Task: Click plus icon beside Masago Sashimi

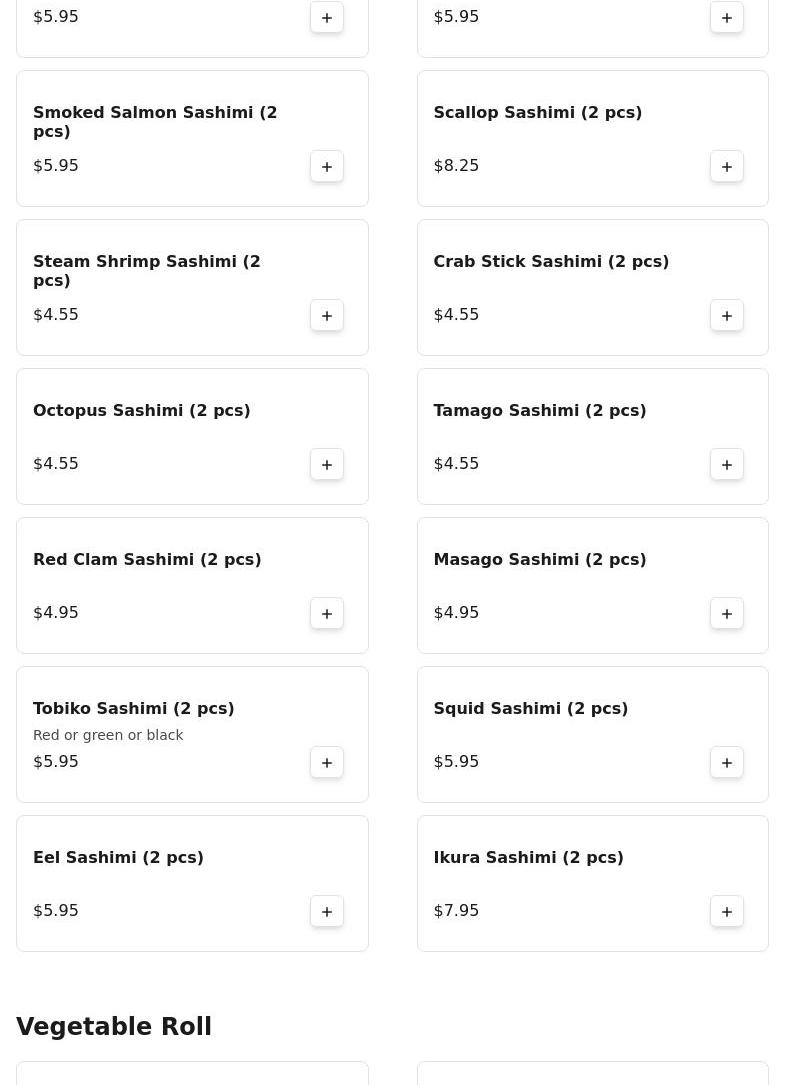Action: [x=727, y=613]
